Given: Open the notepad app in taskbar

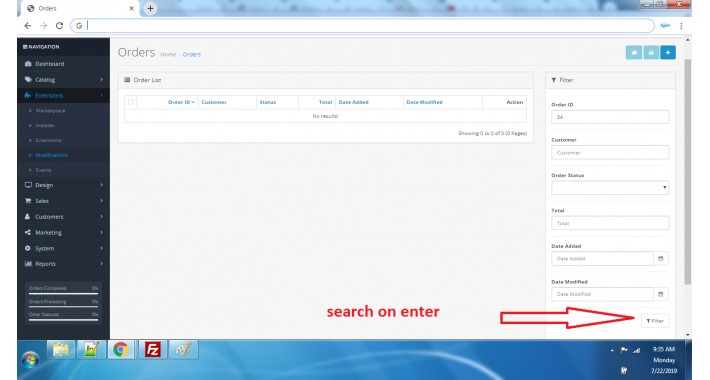Looking at the screenshot, I should pyautogui.click(x=91, y=350).
